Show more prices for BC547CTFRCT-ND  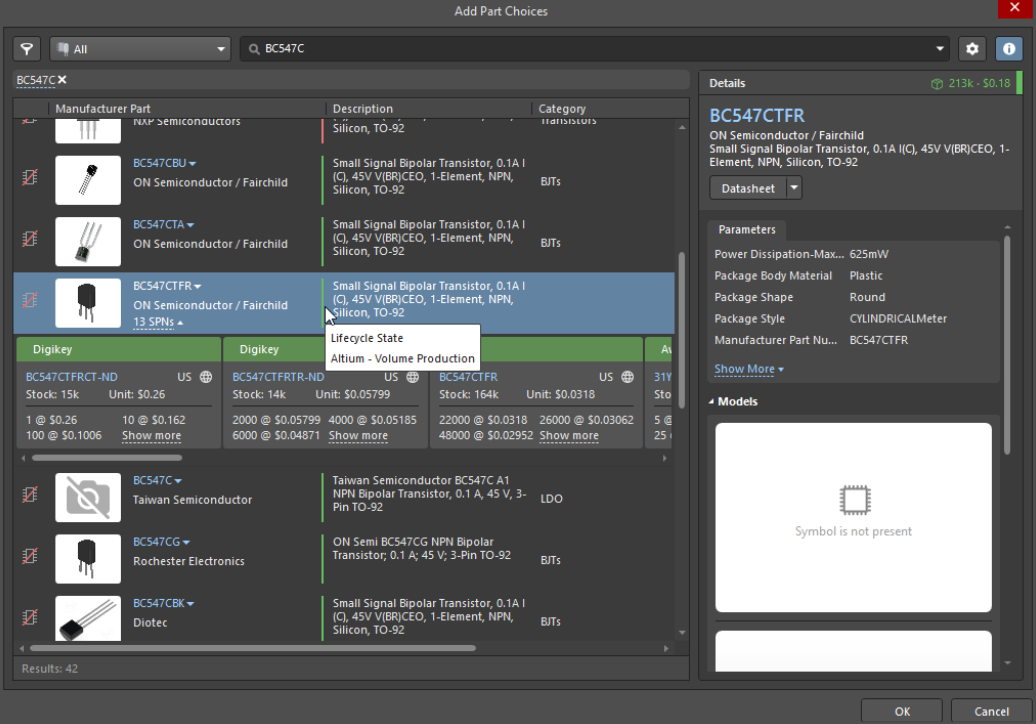(151, 436)
